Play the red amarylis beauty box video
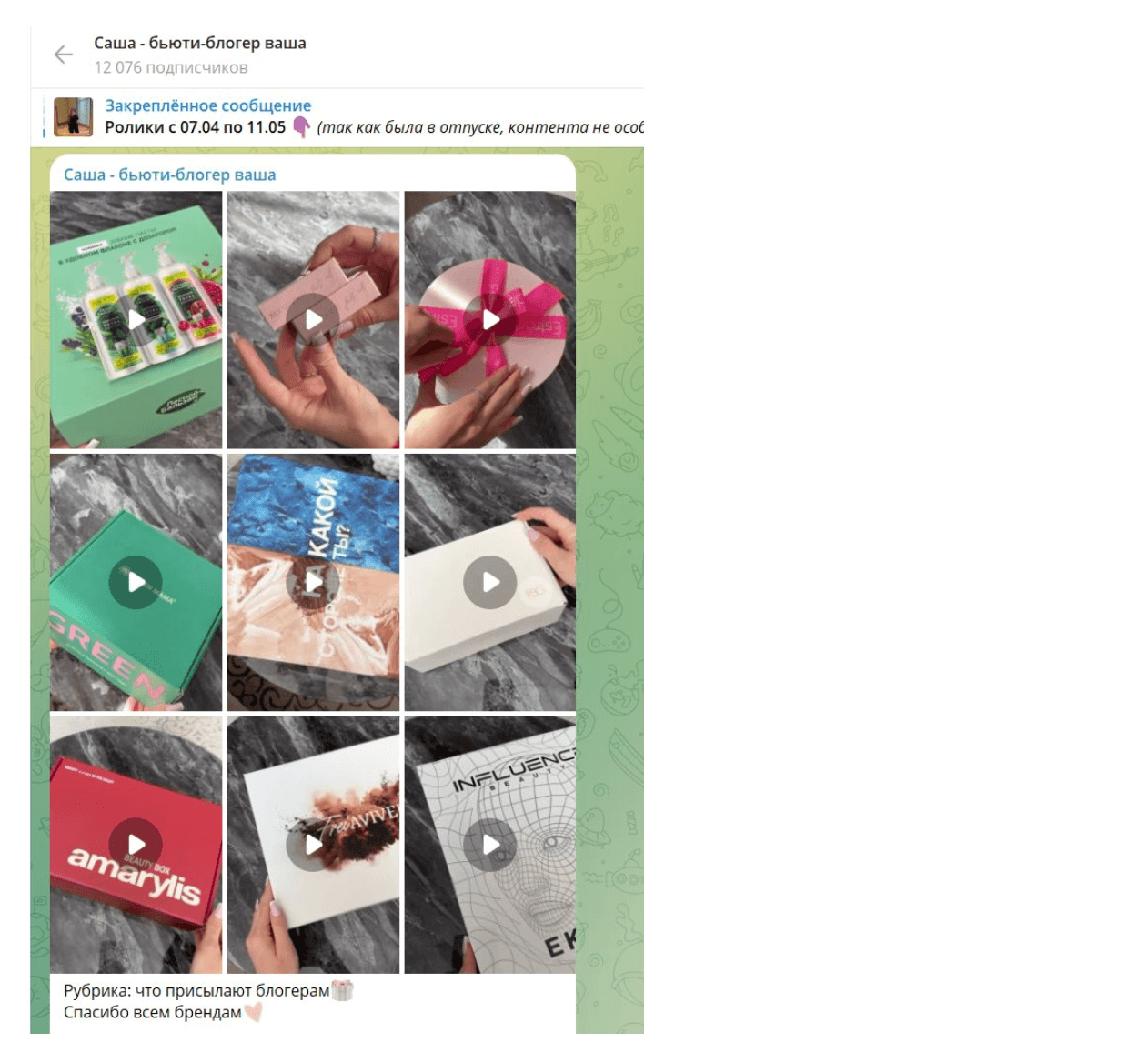1148x1062 pixels. [136, 845]
